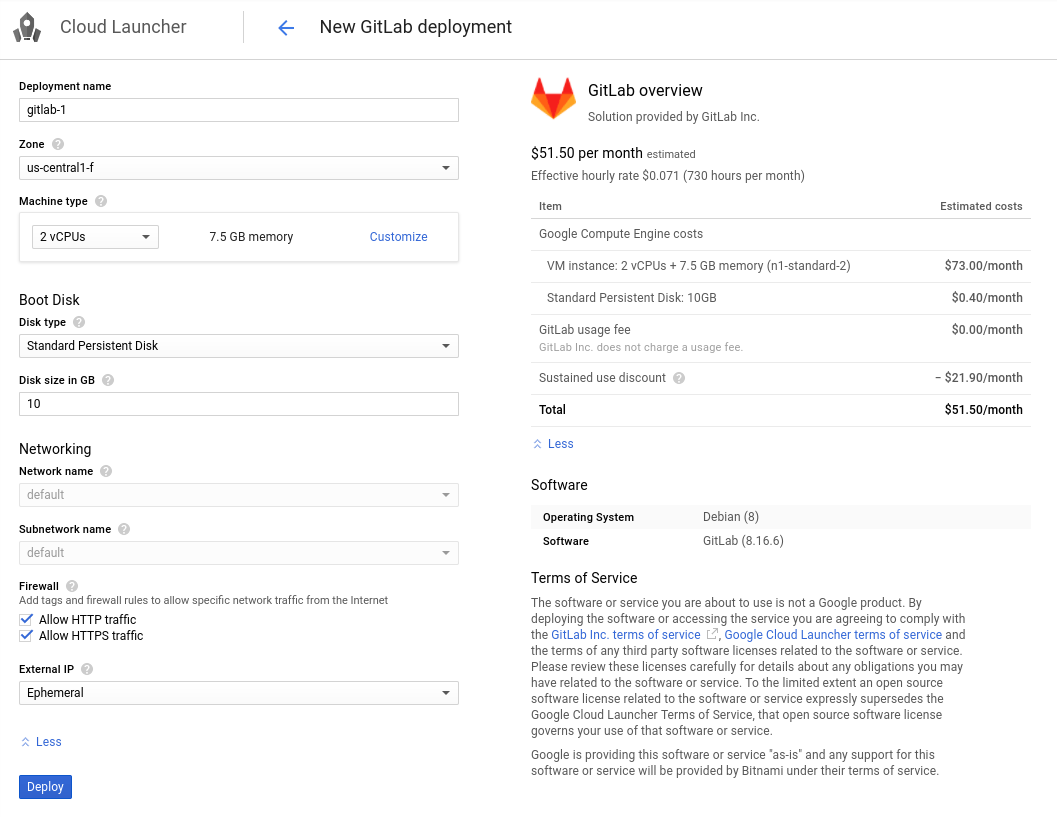Open Disk type Standard Persistent Disk dropdown
Viewport: 1057px width, 817px height.
(x=238, y=346)
